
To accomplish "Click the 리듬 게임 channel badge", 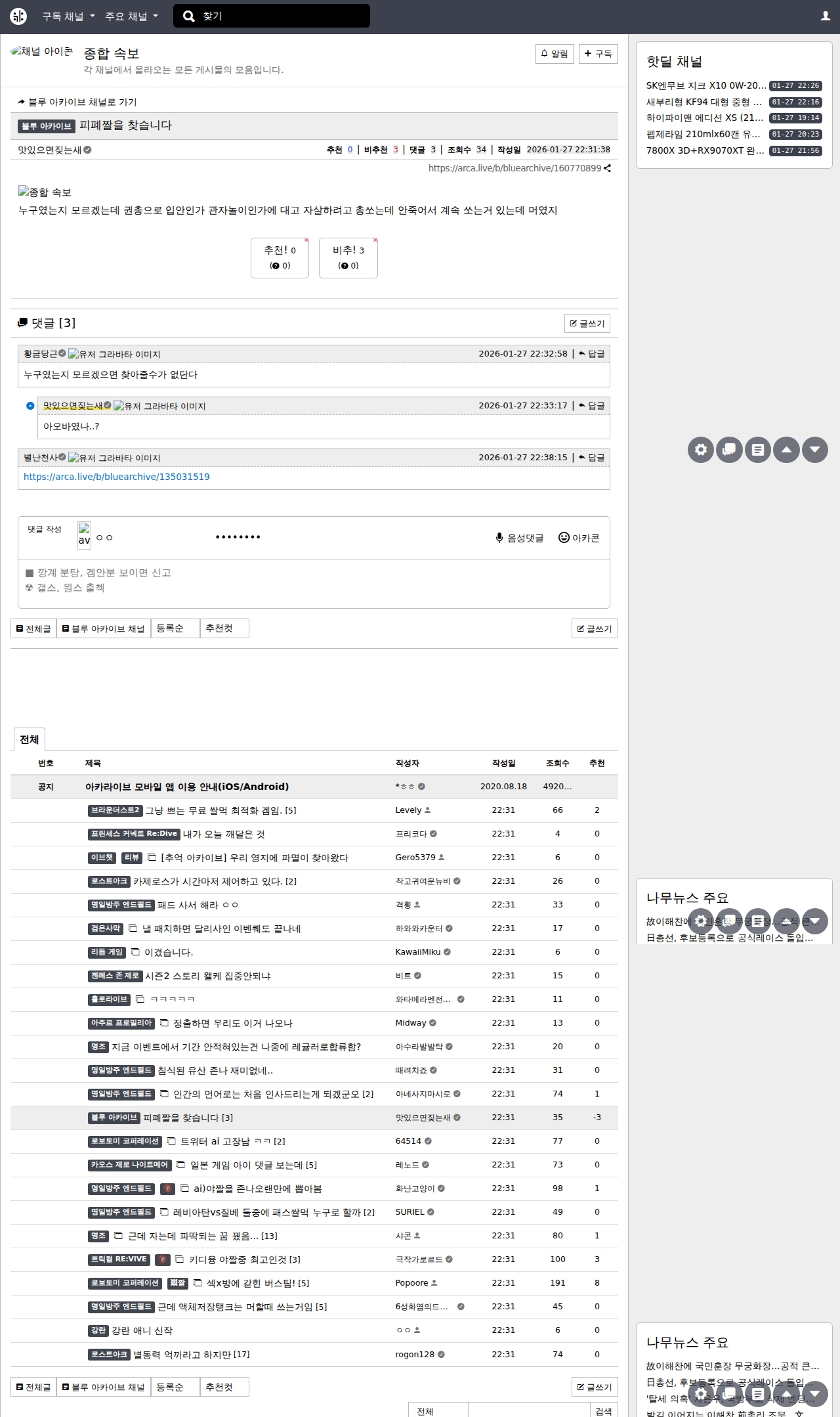I will [x=107, y=952].
